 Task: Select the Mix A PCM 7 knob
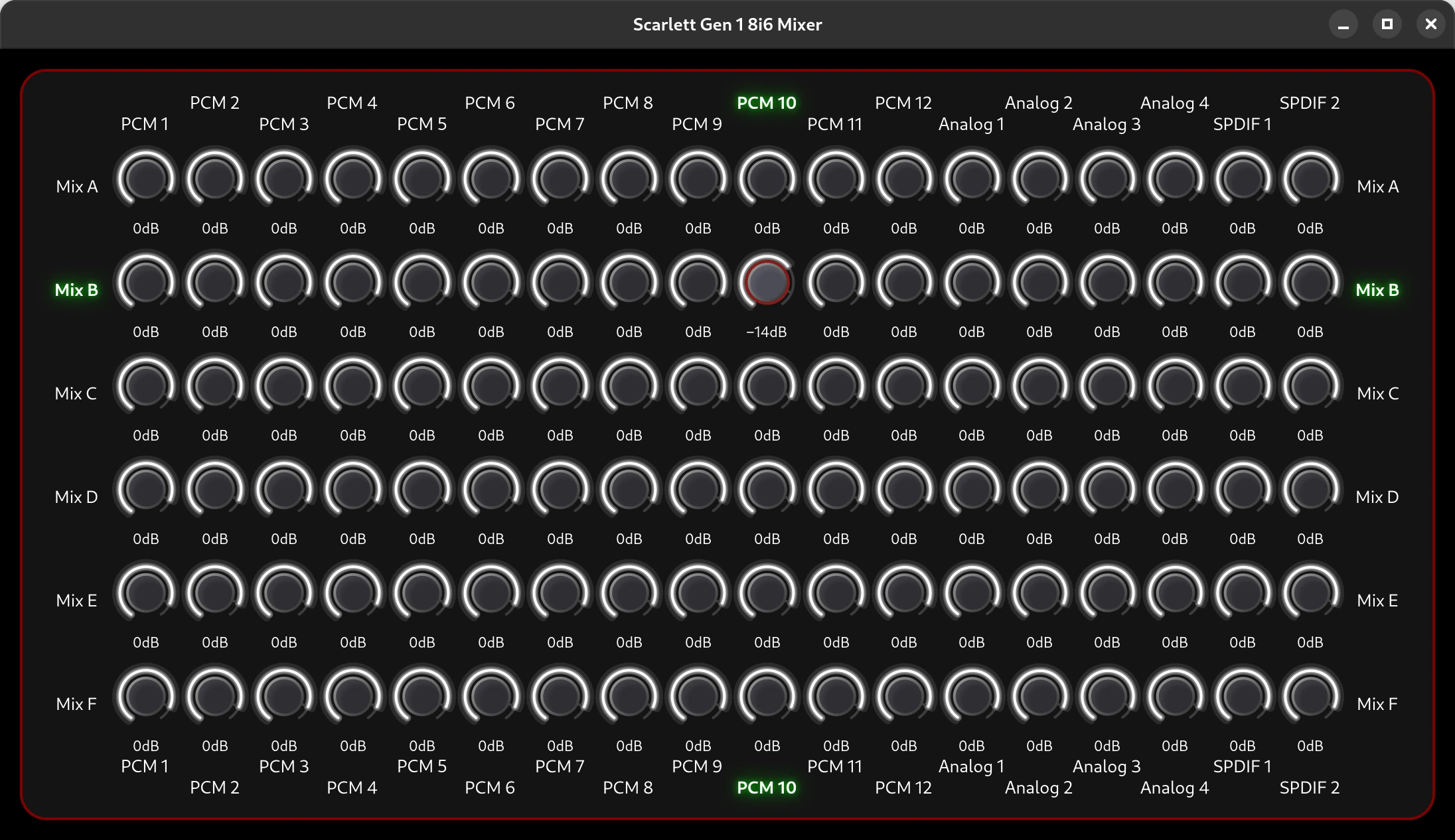[x=560, y=178]
